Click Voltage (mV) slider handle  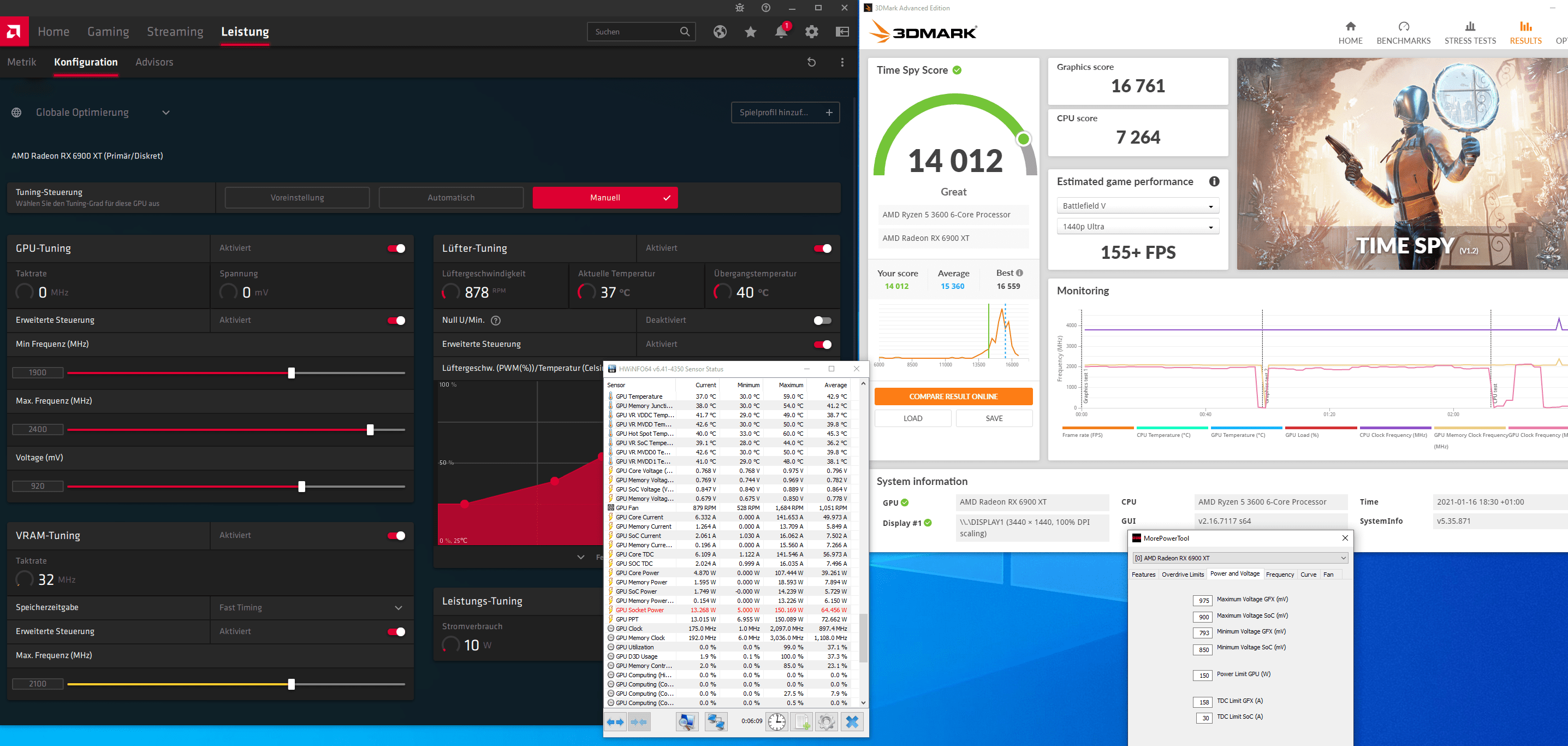pyautogui.click(x=301, y=487)
